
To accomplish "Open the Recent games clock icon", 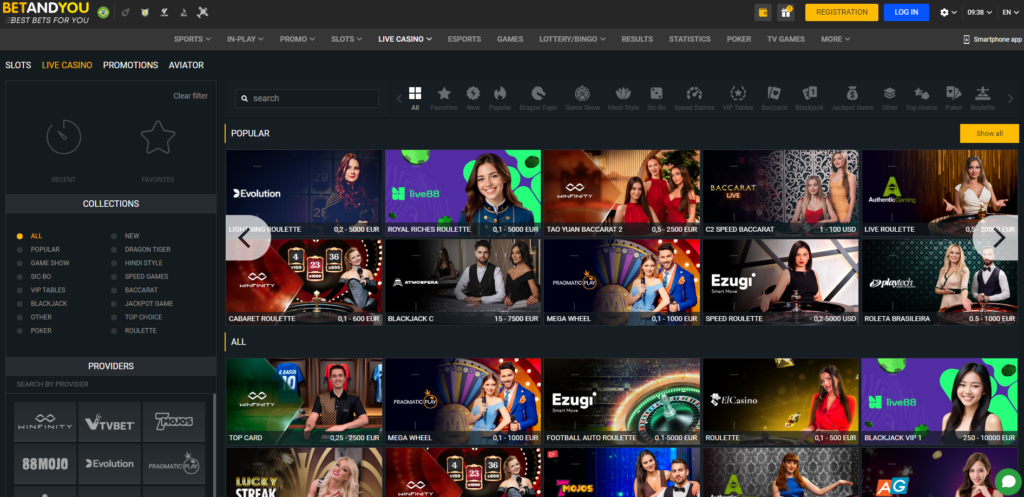I will pos(63,137).
